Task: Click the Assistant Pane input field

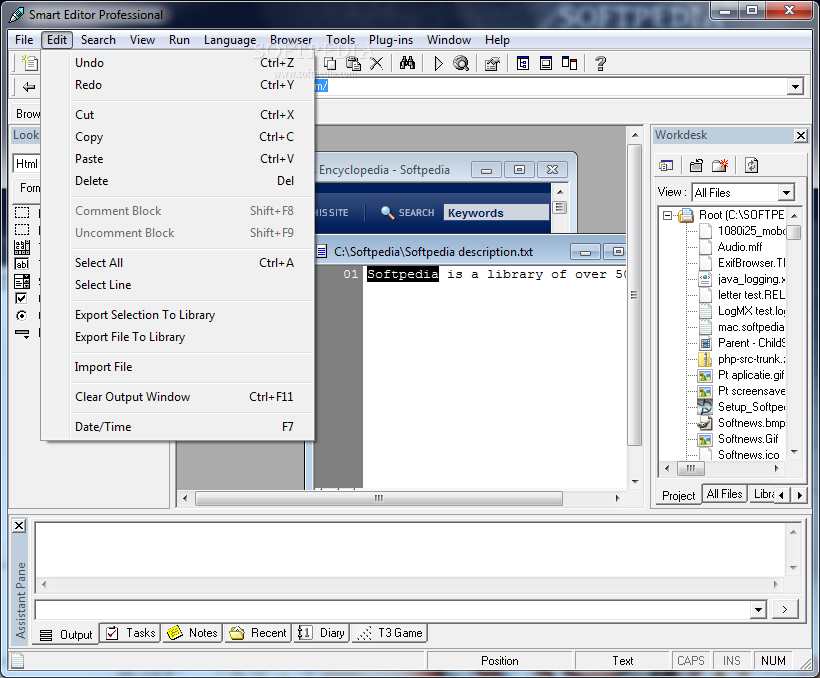Action: (393, 609)
